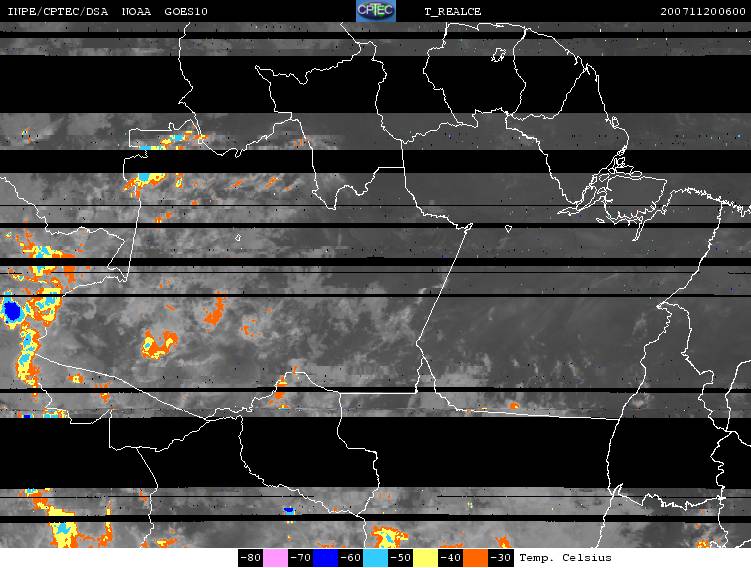This screenshot has height=568, width=751.
Task: Click the CPTEC logo in the header
Action: pos(376,11)
